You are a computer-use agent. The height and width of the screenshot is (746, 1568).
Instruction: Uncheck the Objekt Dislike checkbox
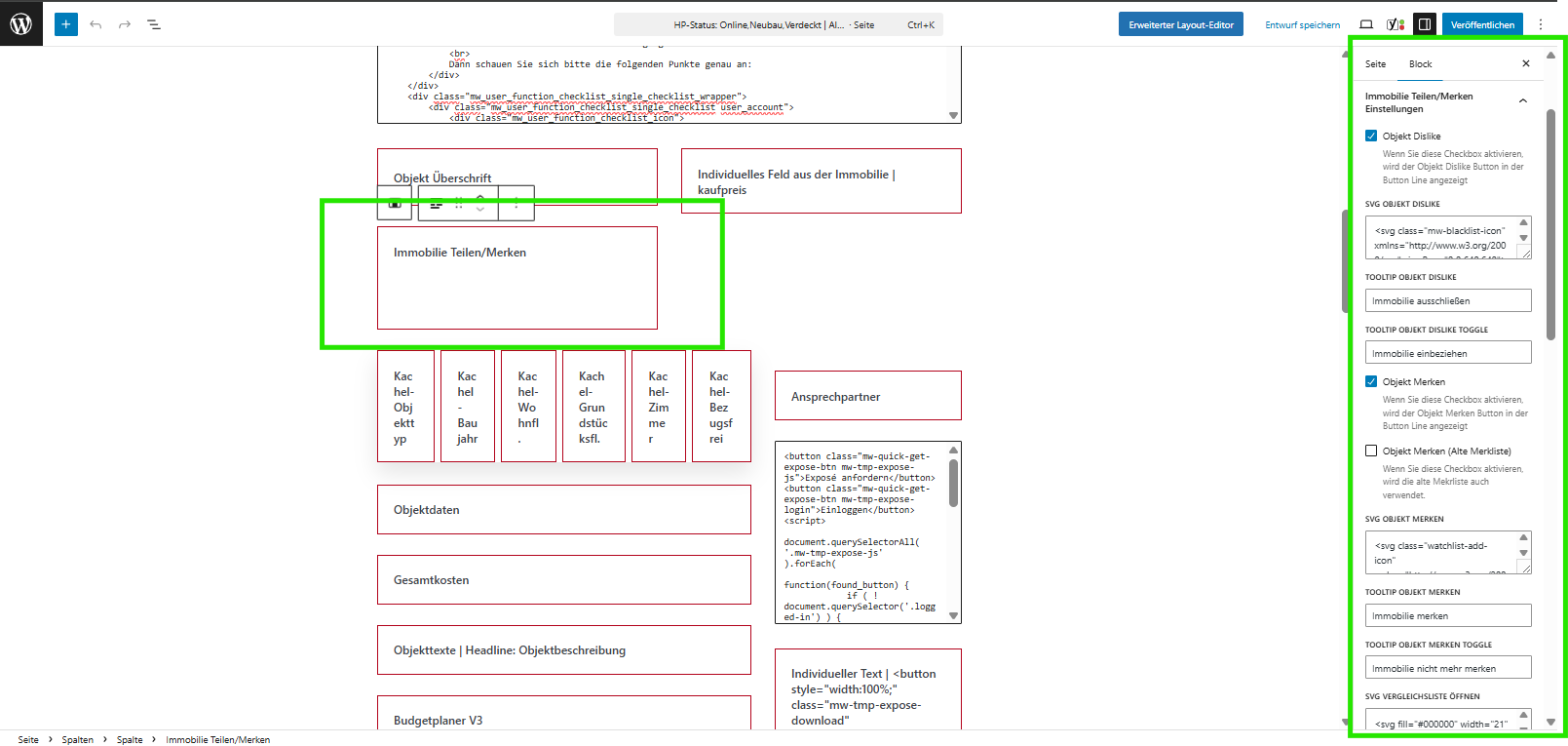(1371, 136)
